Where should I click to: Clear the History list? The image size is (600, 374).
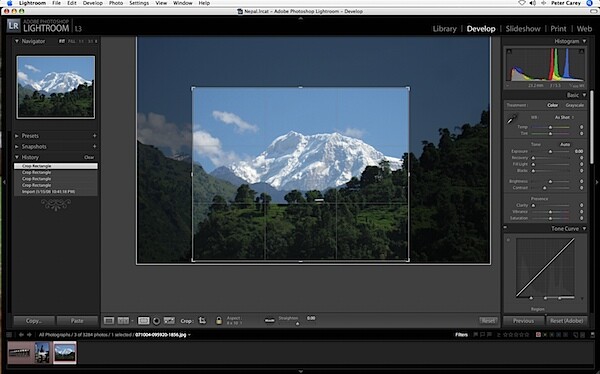(89, 157)
